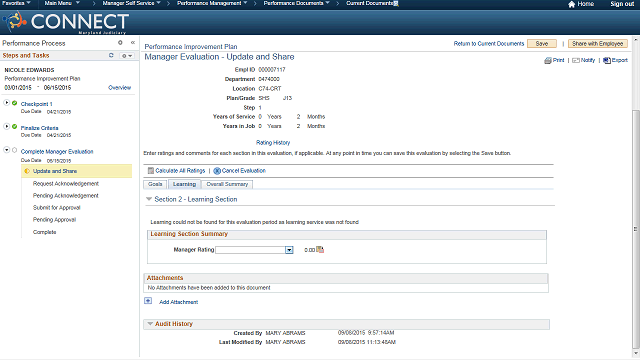Click Request Acknowledgement step text
This screenshot has height=360, width=640.
[66, 184]
